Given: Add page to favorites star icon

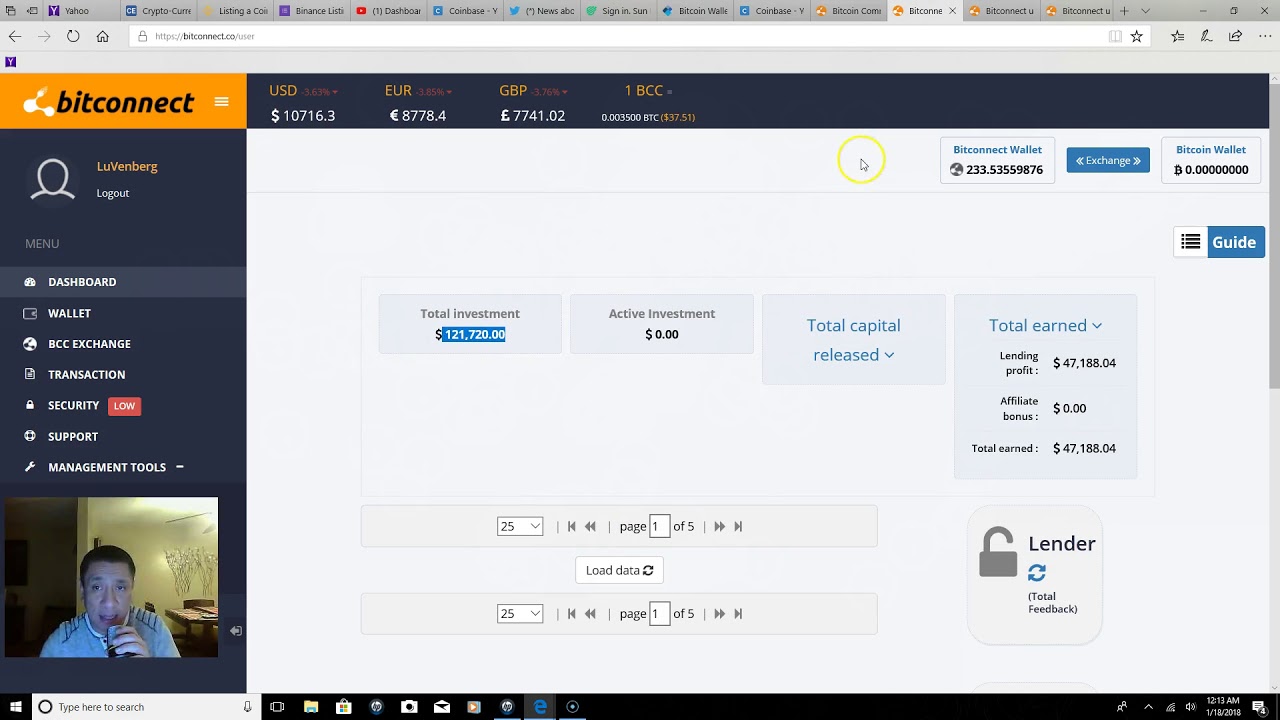Looking at the screenshot, I should pyautogui.click(x=1136, y=36).
